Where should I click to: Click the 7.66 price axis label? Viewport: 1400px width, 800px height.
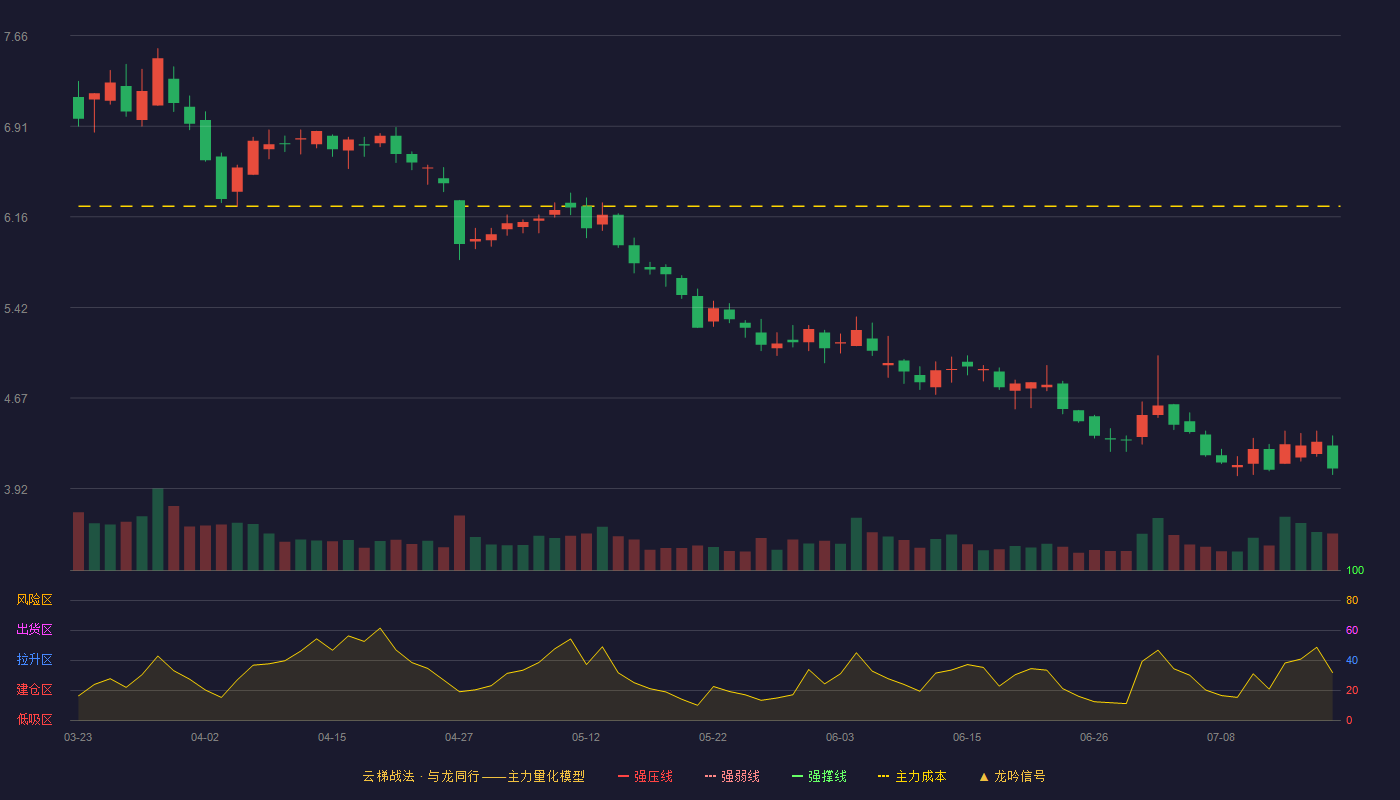tap(16, 37)
